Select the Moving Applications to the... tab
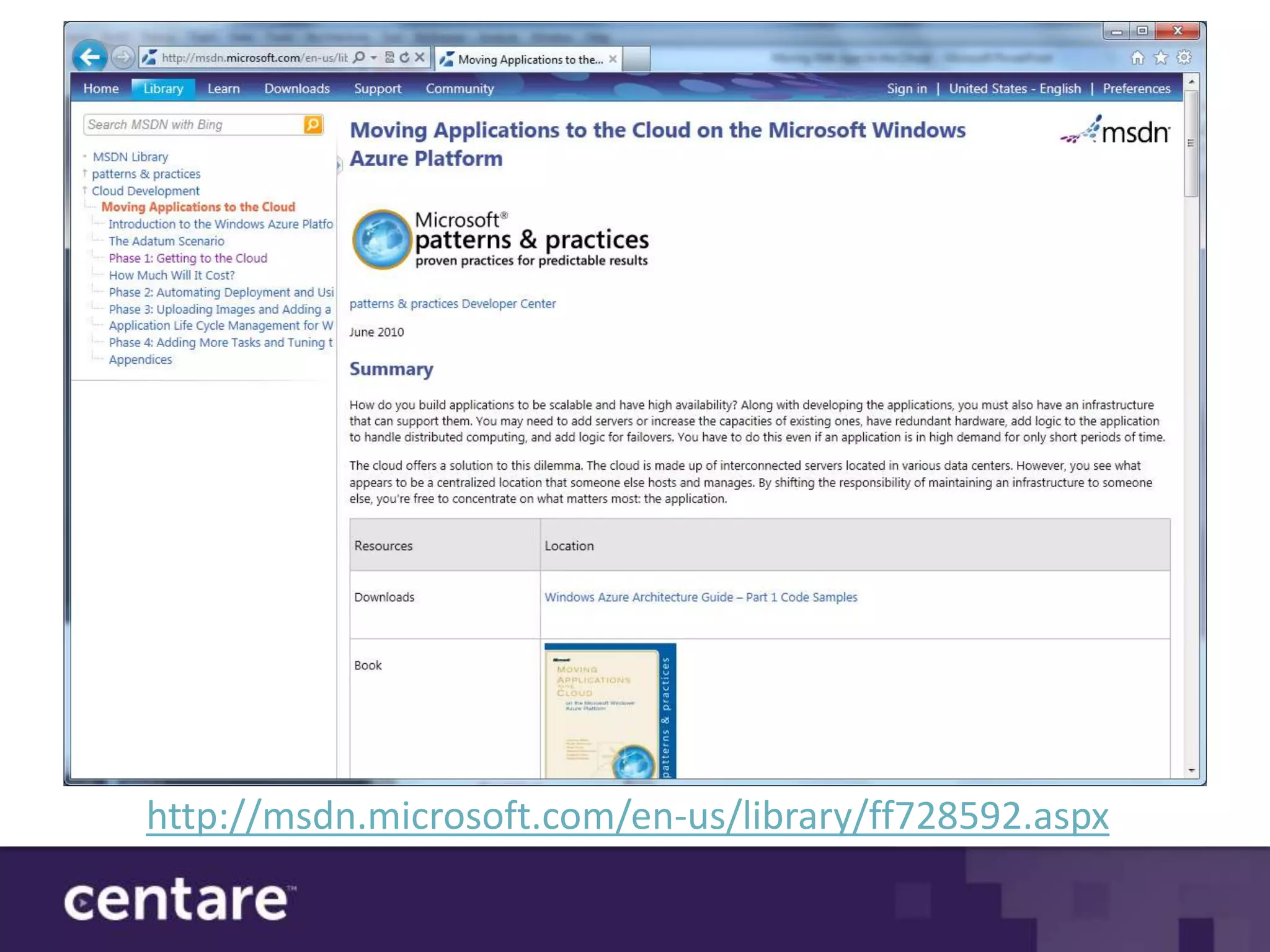The image size is (1270, 952). pyautogui.click(x=528, y=59)
